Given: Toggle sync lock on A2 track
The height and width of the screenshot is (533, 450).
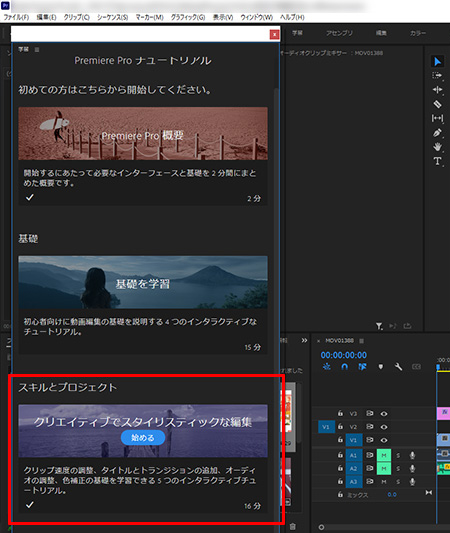Looking at the screenshot, I should coord(369,468).
